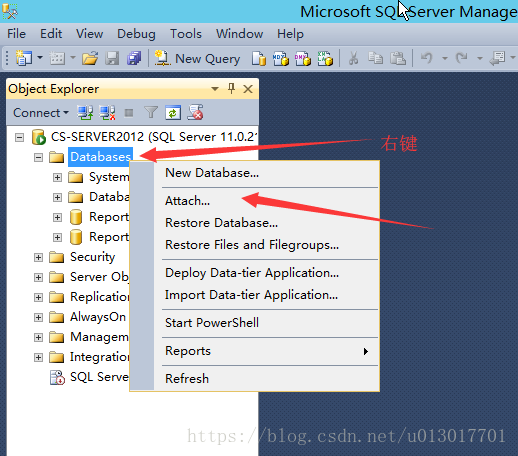Click the Save disk icon
This screenshot has width=518, height=456.
(x=112, y=58)
